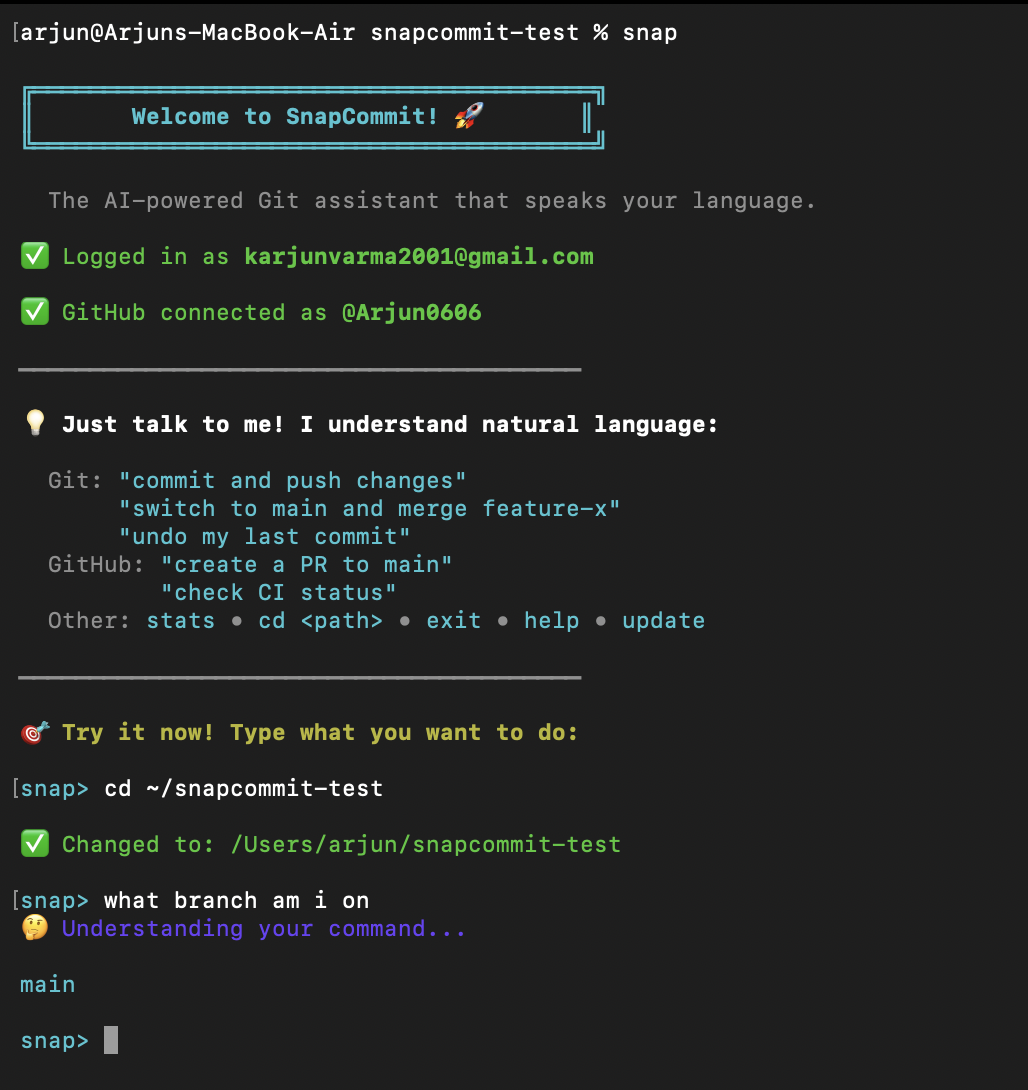Click the thinking face emoji

click(34, 929)
